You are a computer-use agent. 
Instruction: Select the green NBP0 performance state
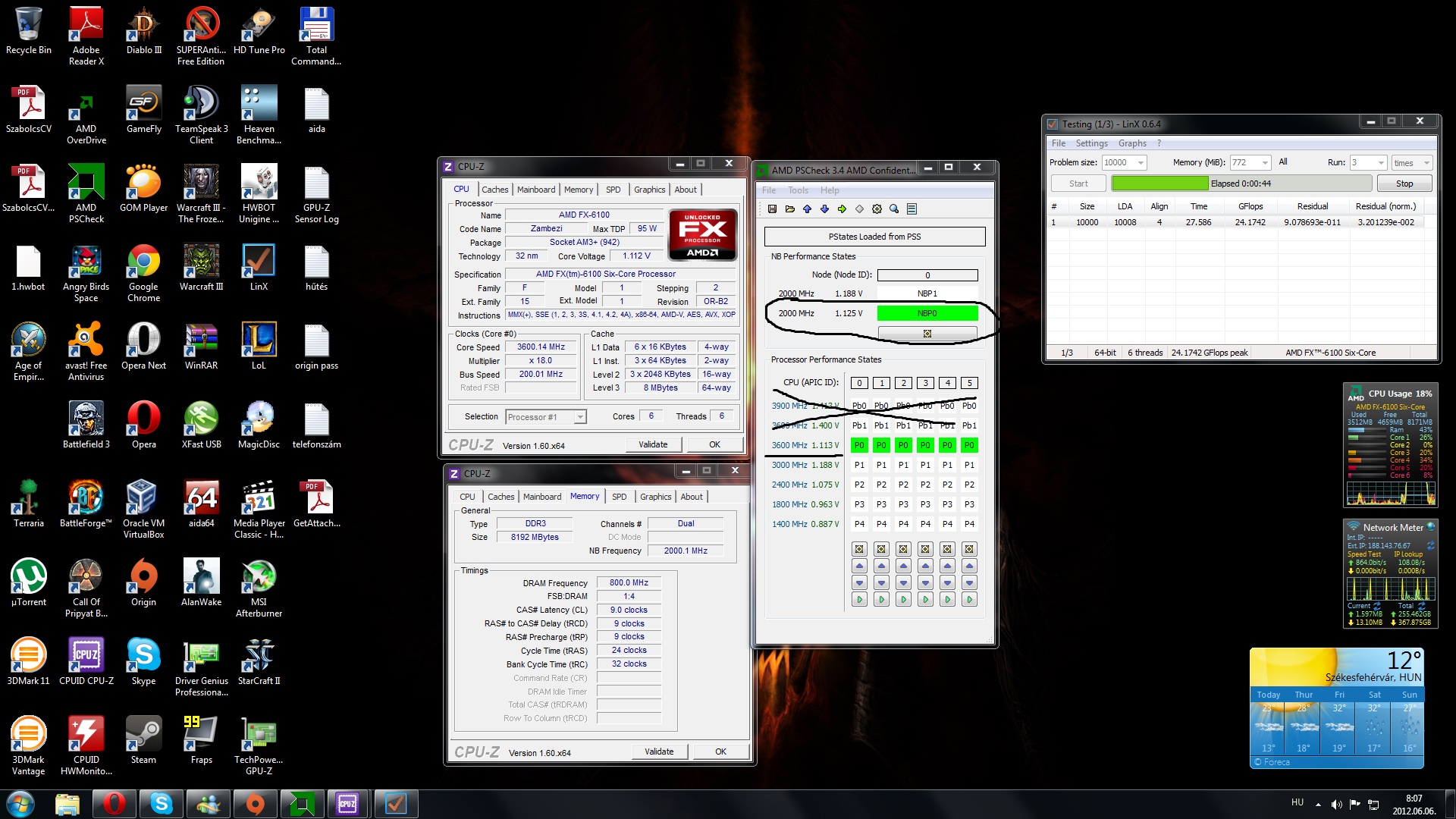click(x=927, y=313)
